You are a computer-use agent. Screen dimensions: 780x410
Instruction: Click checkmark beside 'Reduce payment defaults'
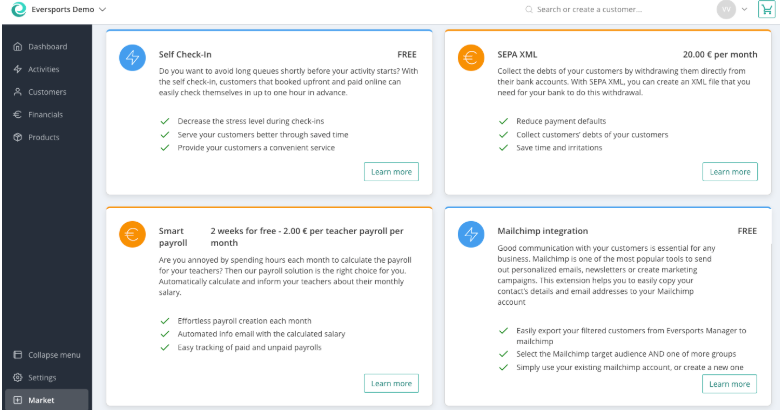point(503,121)
